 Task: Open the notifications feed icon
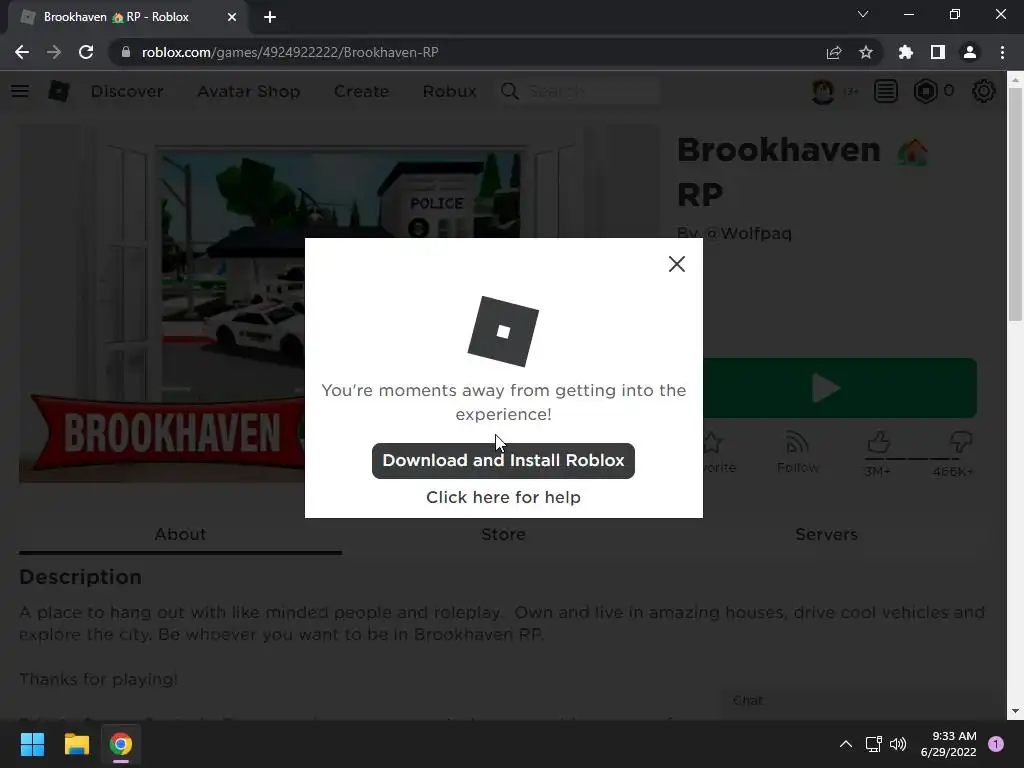pos(886,91)
